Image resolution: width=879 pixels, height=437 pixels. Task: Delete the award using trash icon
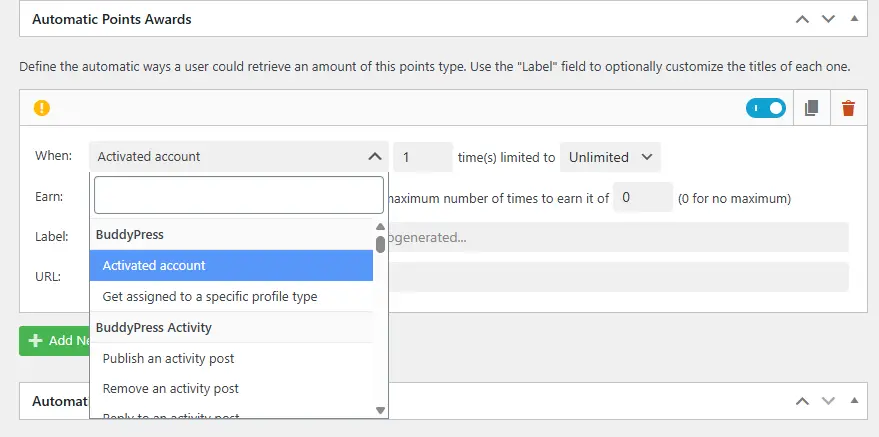848,108
